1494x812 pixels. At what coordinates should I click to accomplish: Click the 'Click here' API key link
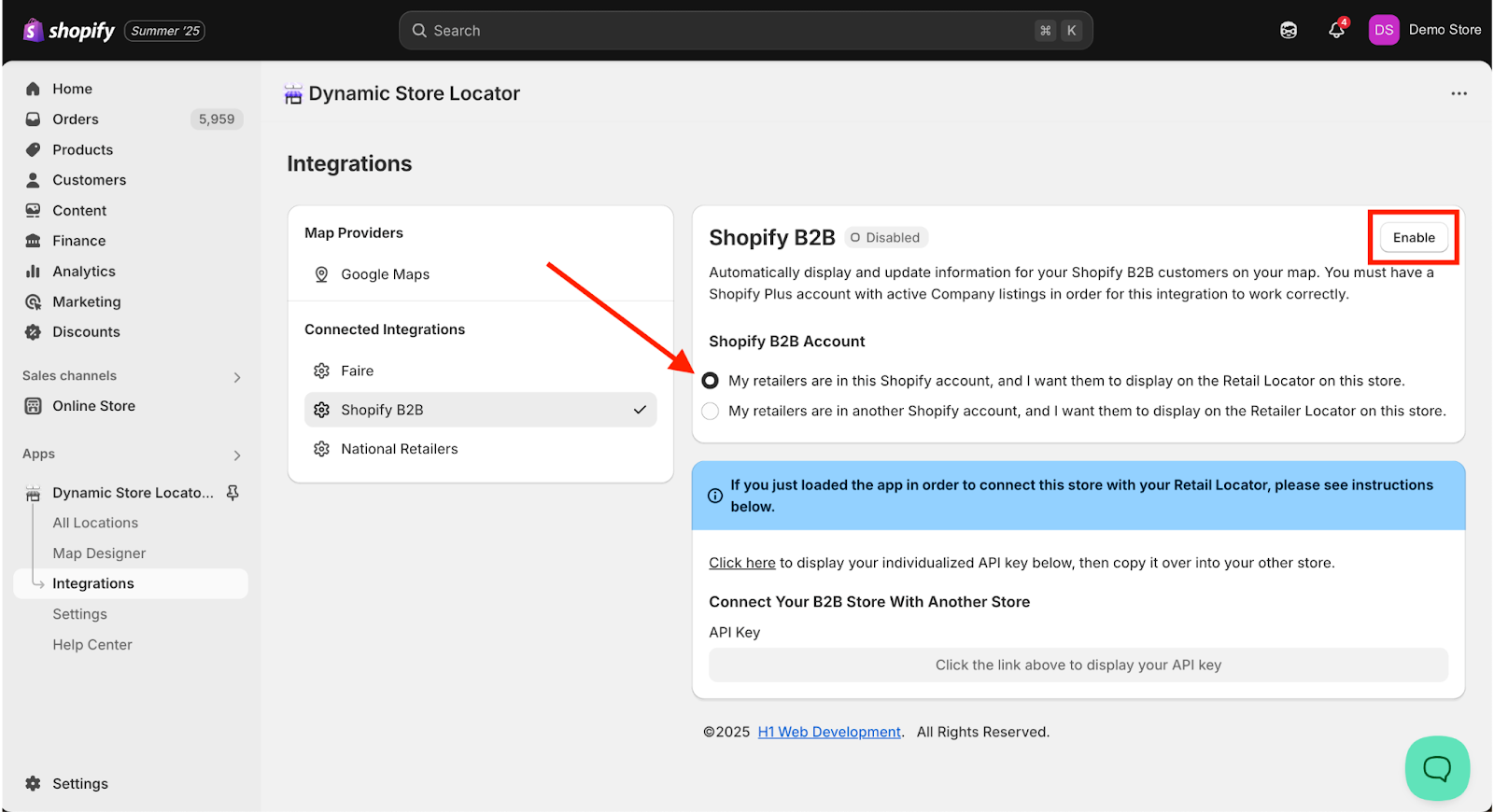point(742,563)
